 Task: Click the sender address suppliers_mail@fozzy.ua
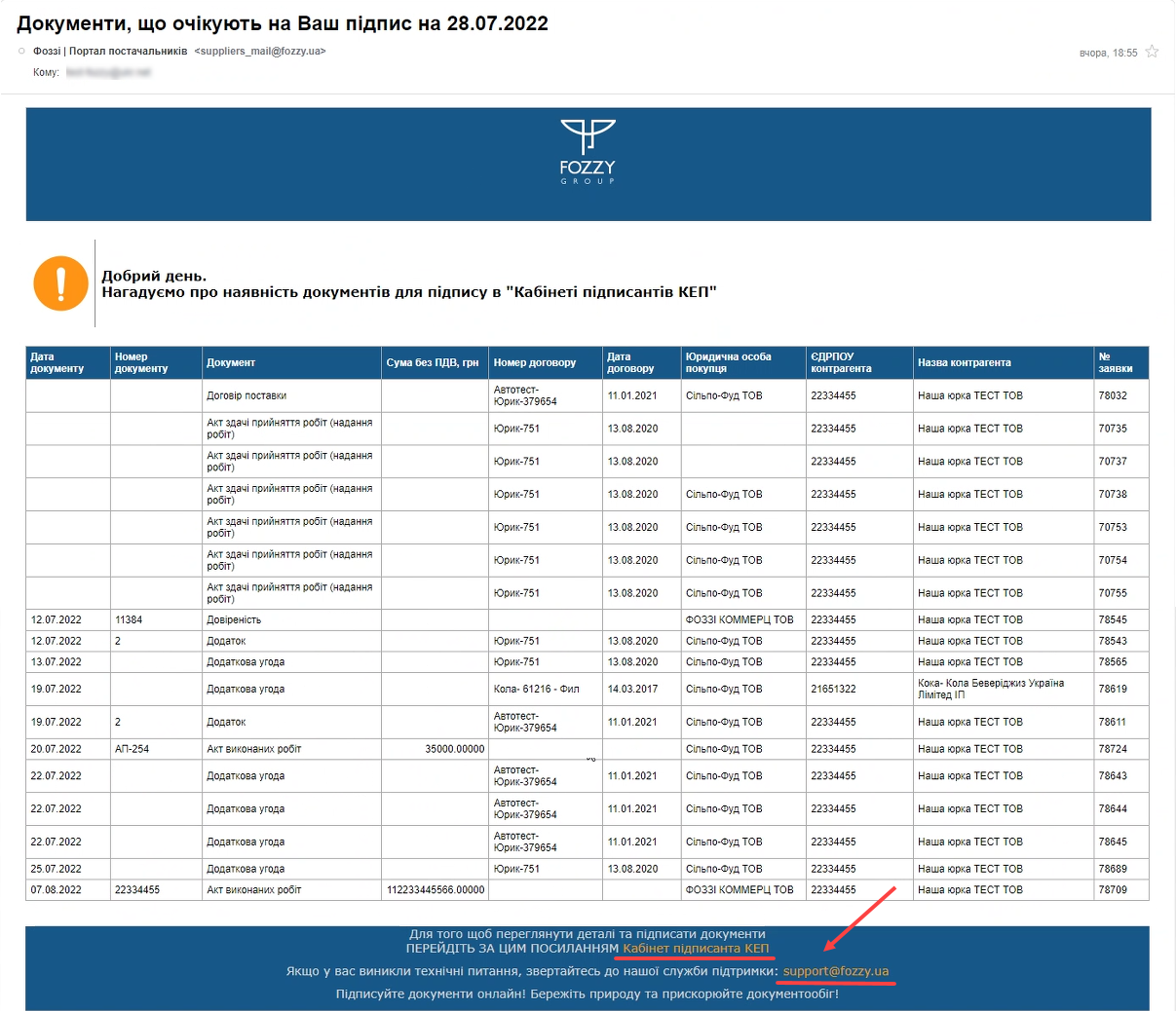pos(260,51)
